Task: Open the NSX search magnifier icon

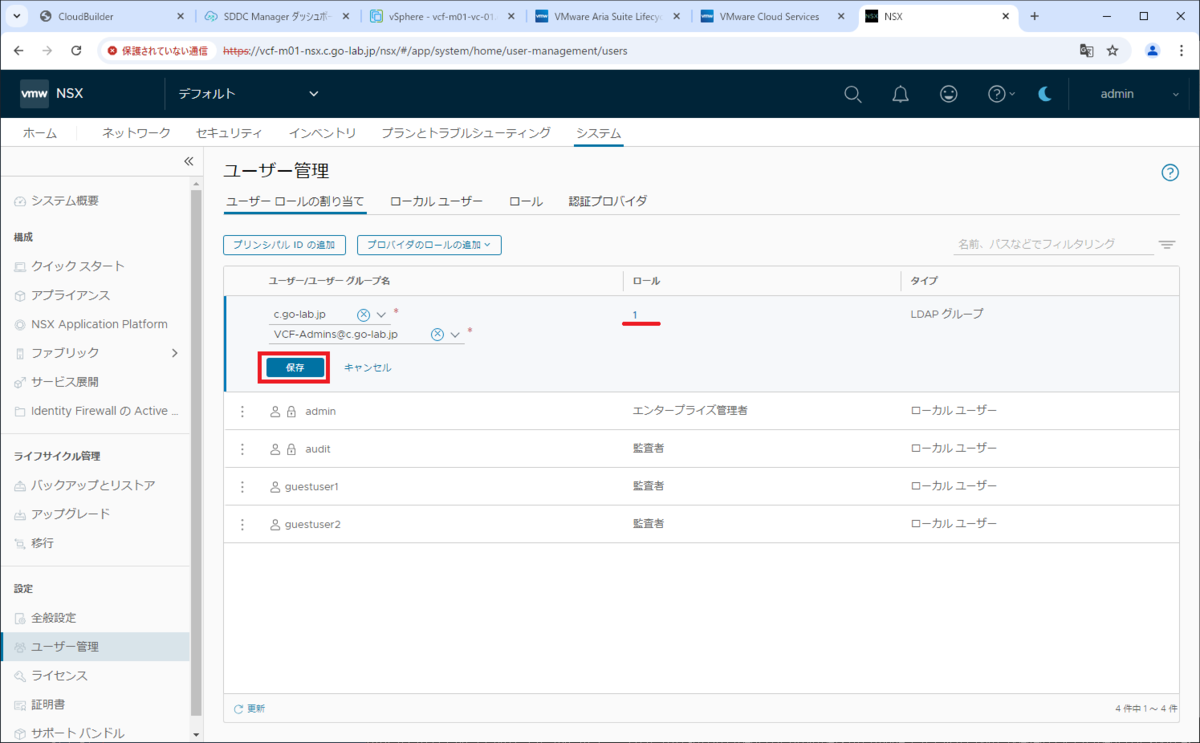Action: click(853, 94)
